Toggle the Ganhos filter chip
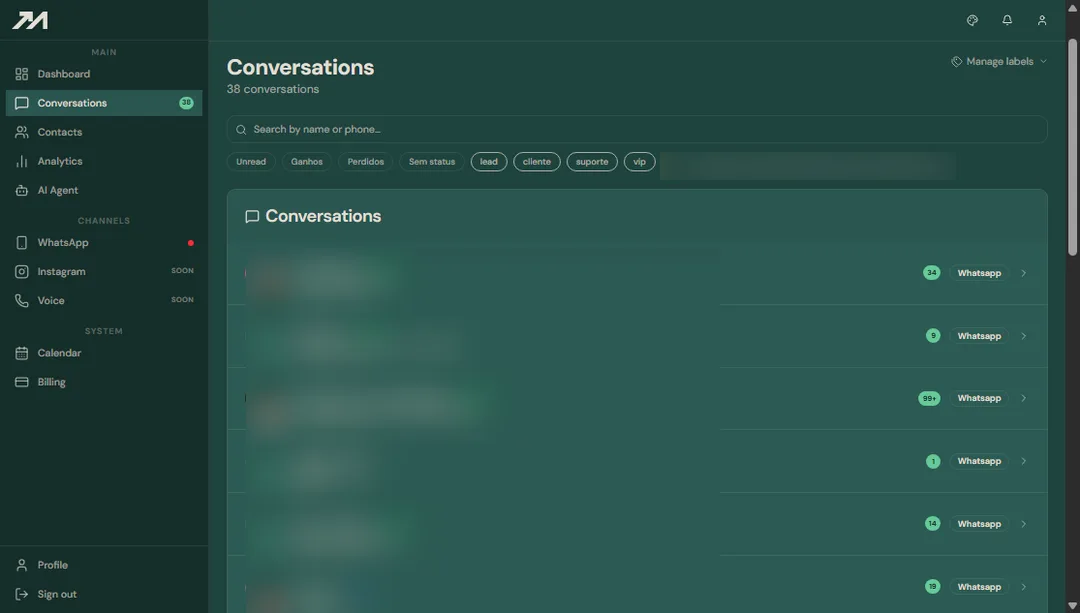Image resolution: width=1080 pixels, height=613 pixels. coord(307,162)
